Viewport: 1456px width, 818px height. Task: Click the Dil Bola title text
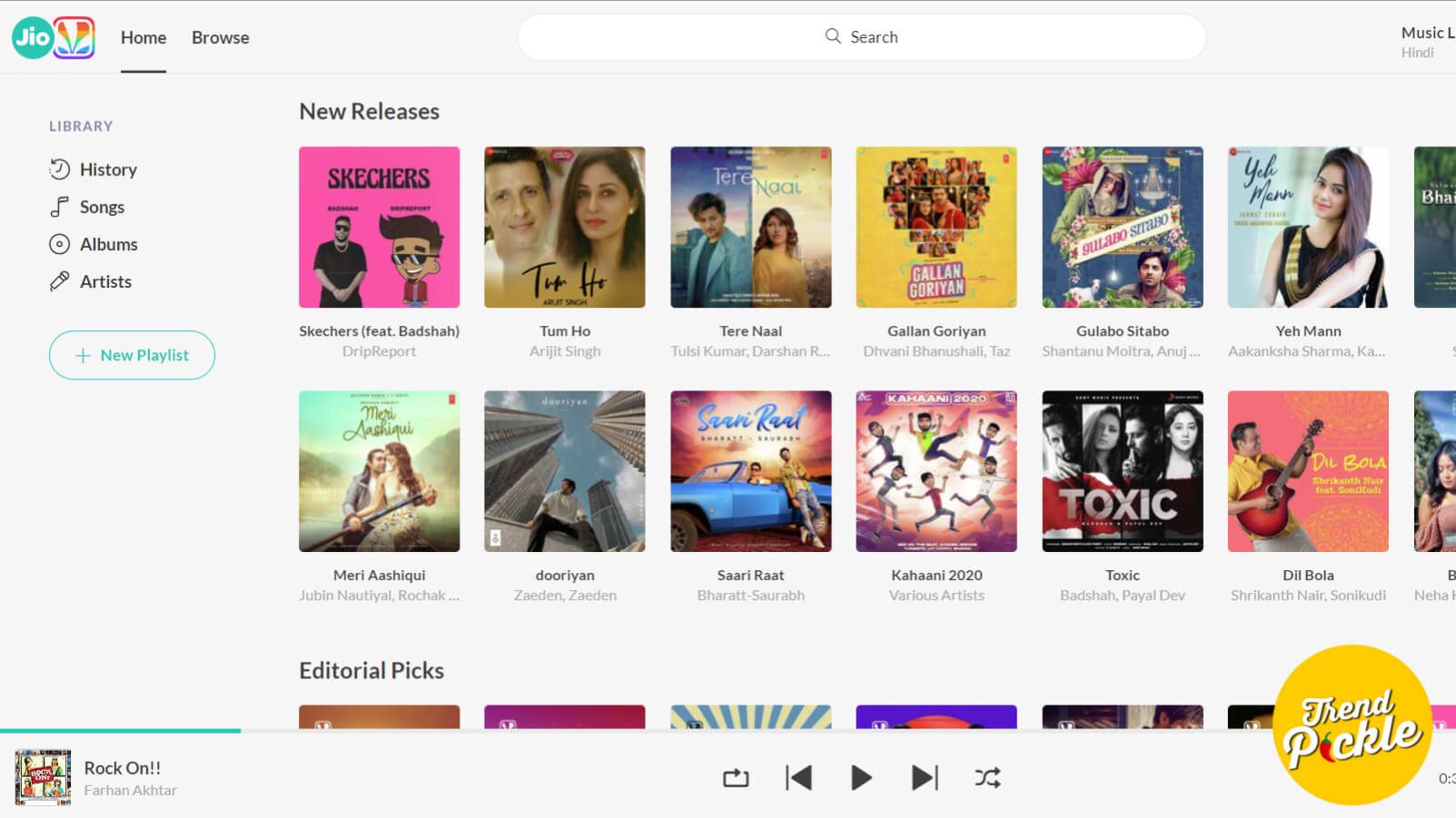[x=1308, y=576]
